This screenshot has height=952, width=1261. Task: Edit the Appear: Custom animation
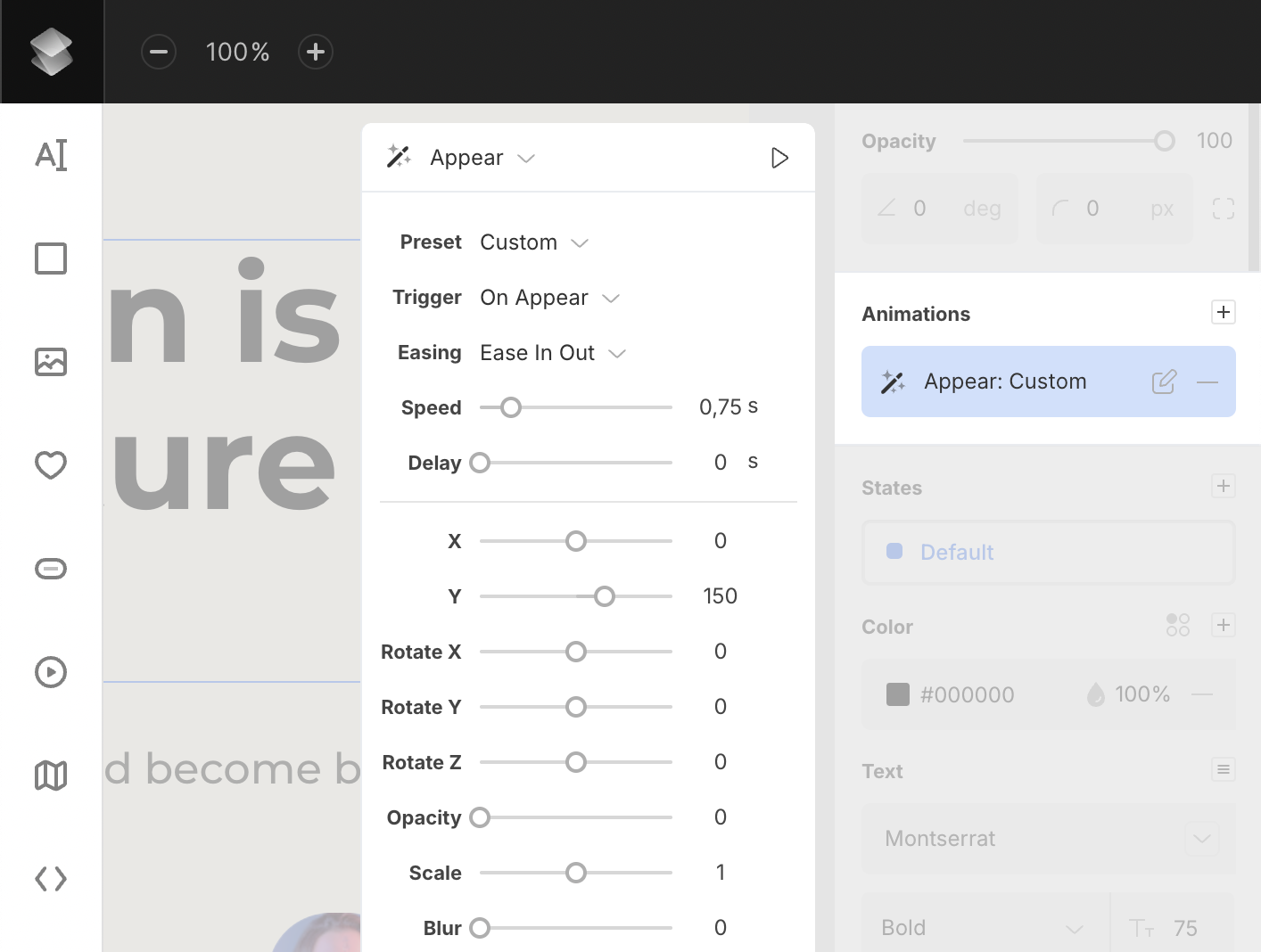click(x=1164, y=382)
